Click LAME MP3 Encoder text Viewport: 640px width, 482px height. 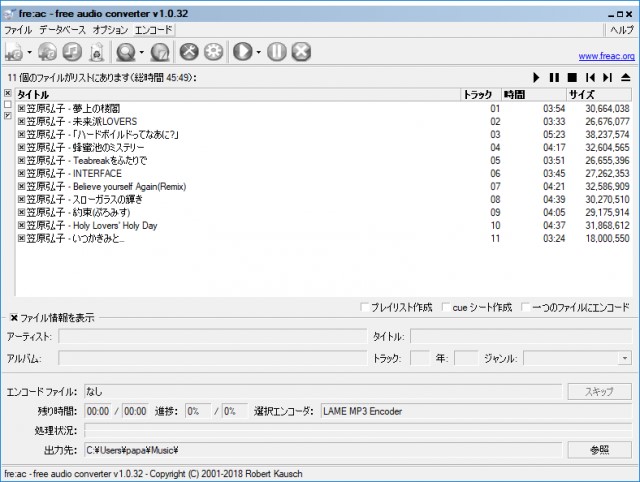(x=362, y=411)
